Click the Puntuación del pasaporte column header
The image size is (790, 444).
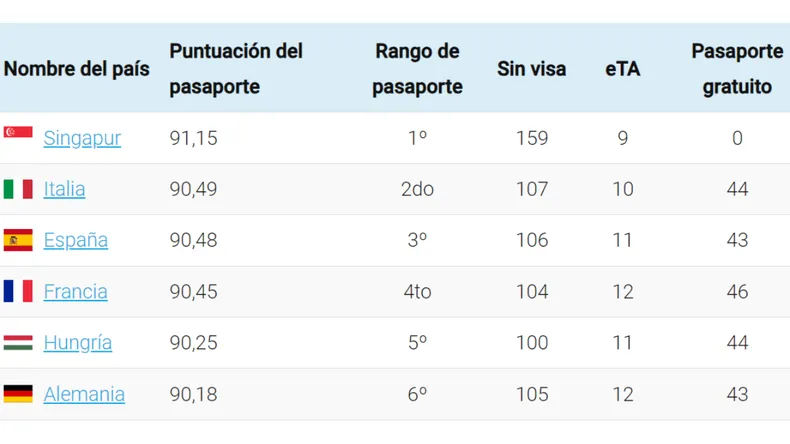click(x=236, y=69)
